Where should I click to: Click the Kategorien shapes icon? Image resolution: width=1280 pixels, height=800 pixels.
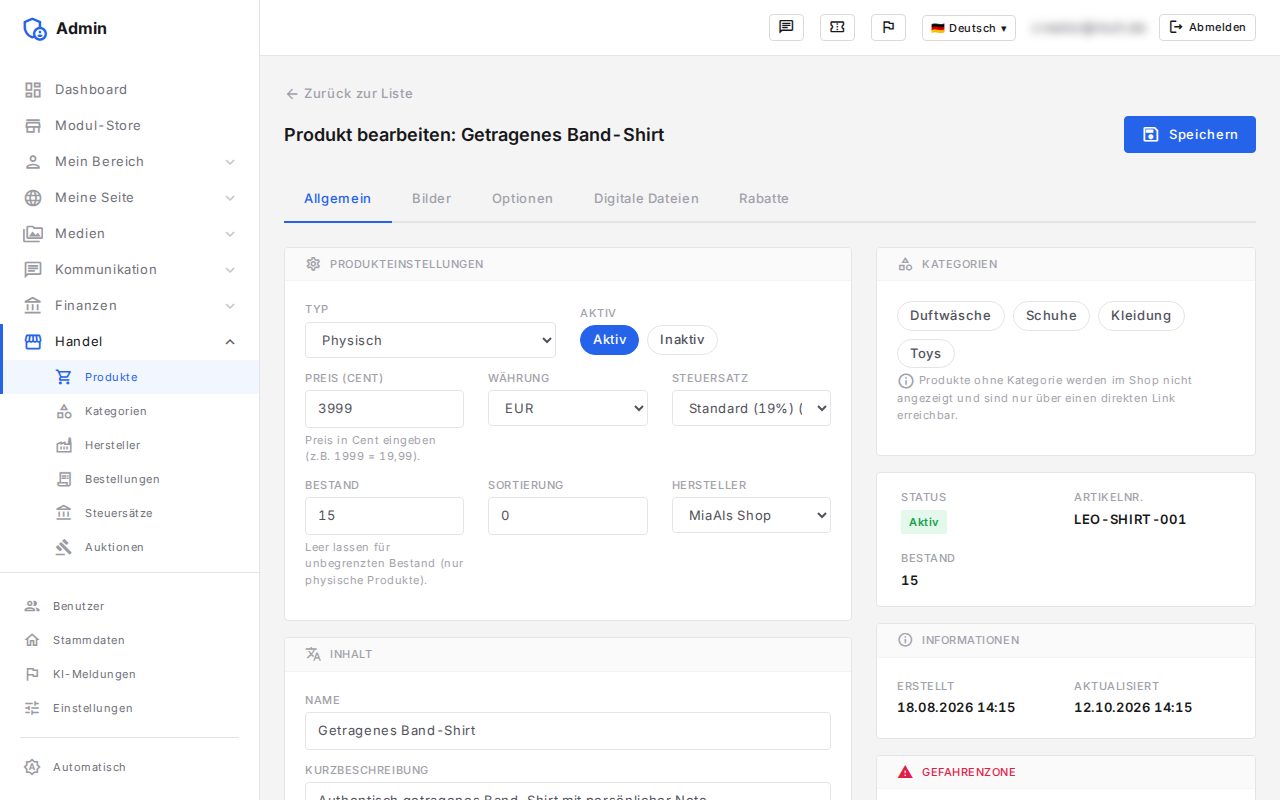point(64,411)
